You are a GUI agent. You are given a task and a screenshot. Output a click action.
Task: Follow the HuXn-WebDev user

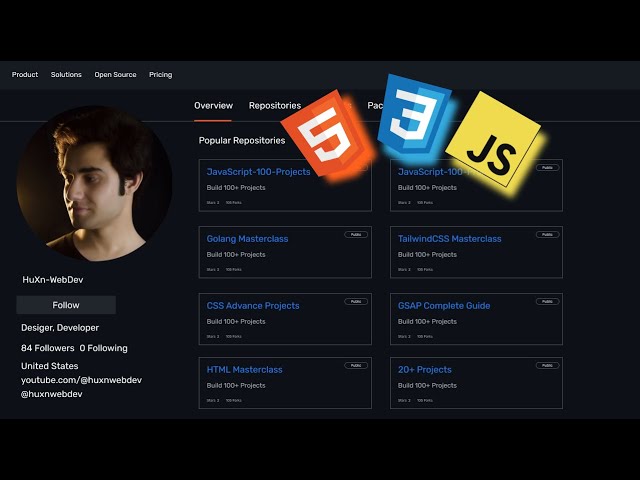click(x=66, y=305)
